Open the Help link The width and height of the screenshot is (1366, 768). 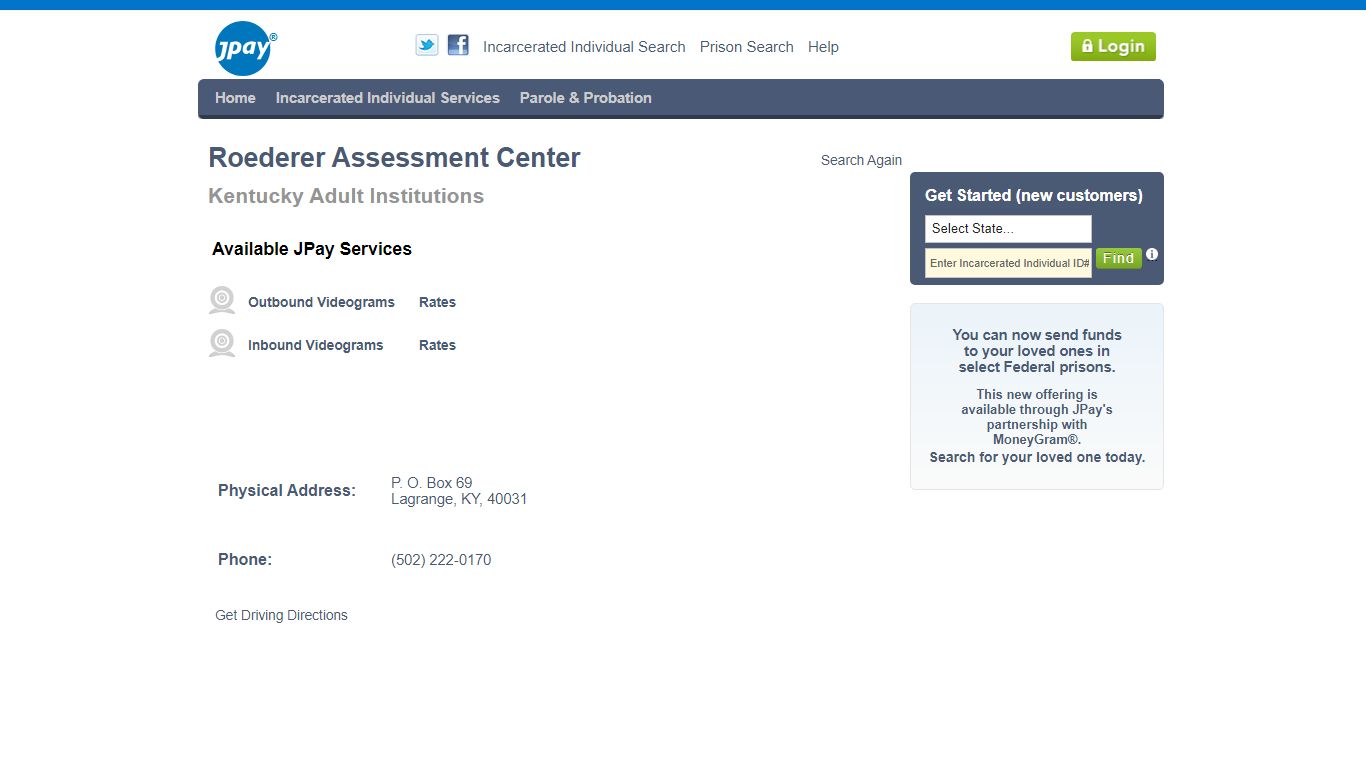tap(823, 47)
